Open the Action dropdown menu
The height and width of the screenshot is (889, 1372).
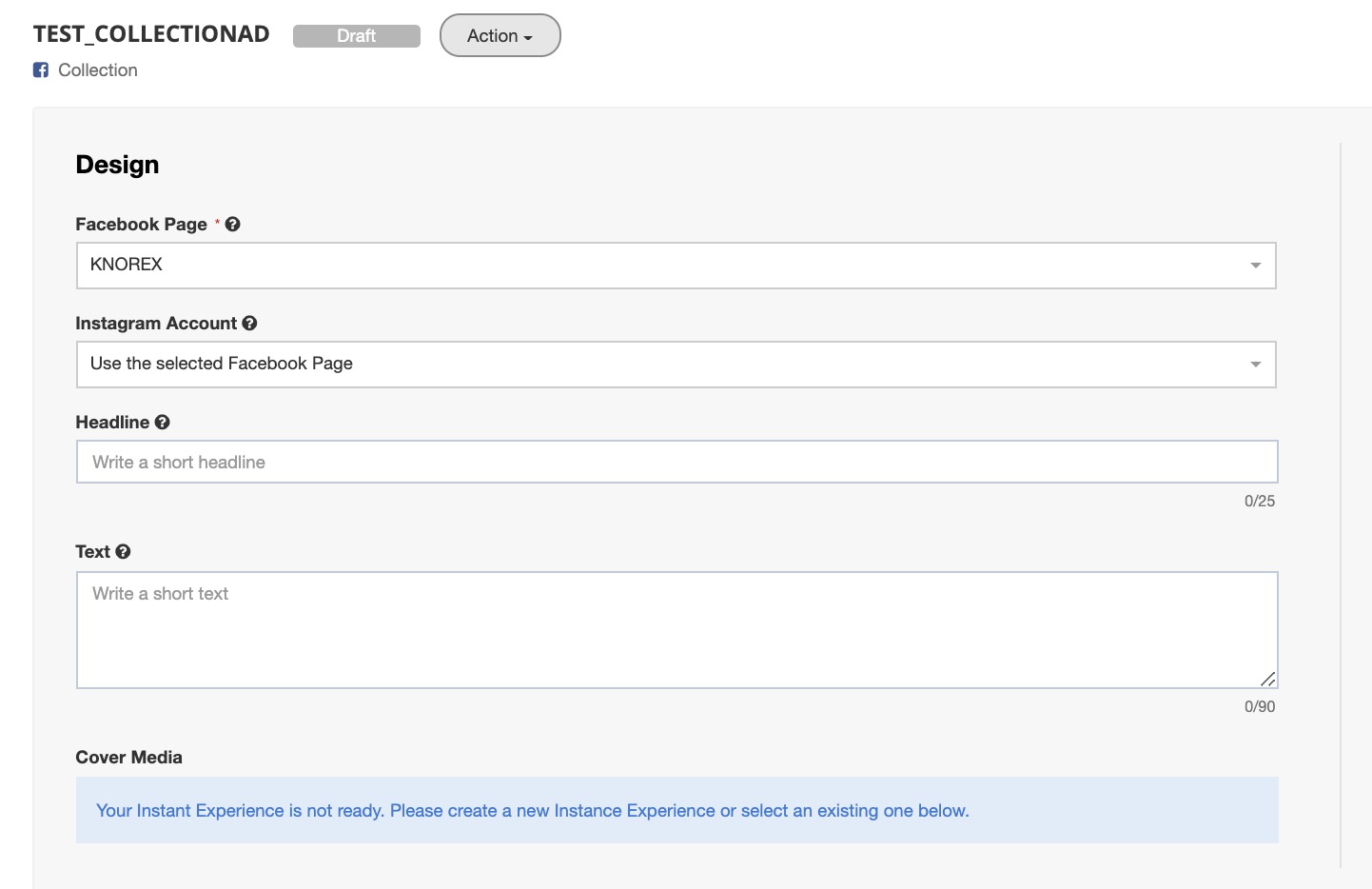(500, 36)
